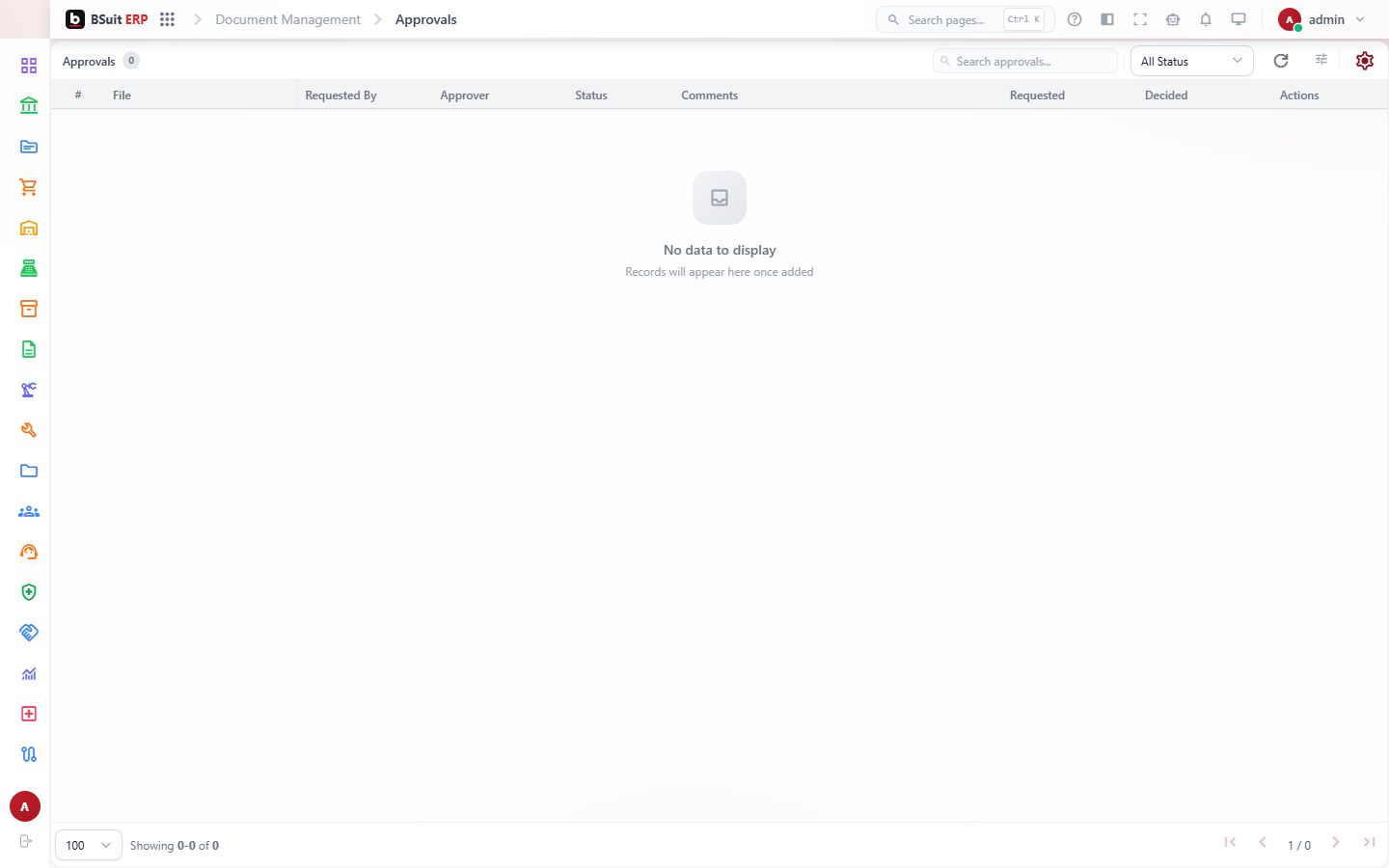Open the 100 page size dropdown
This screenshot has width=1389, height=868.
click(89, 845)
